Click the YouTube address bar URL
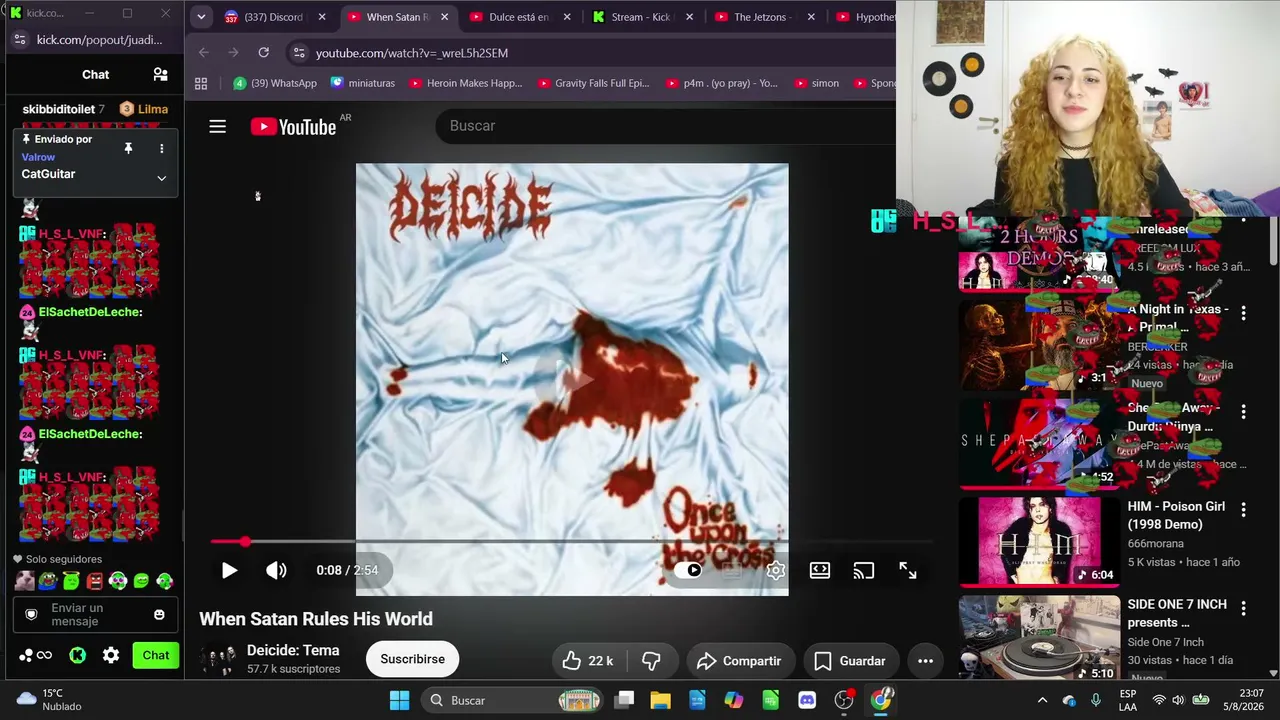Image resolution: width=1280 pixels, height=720 pixels. 412,53
